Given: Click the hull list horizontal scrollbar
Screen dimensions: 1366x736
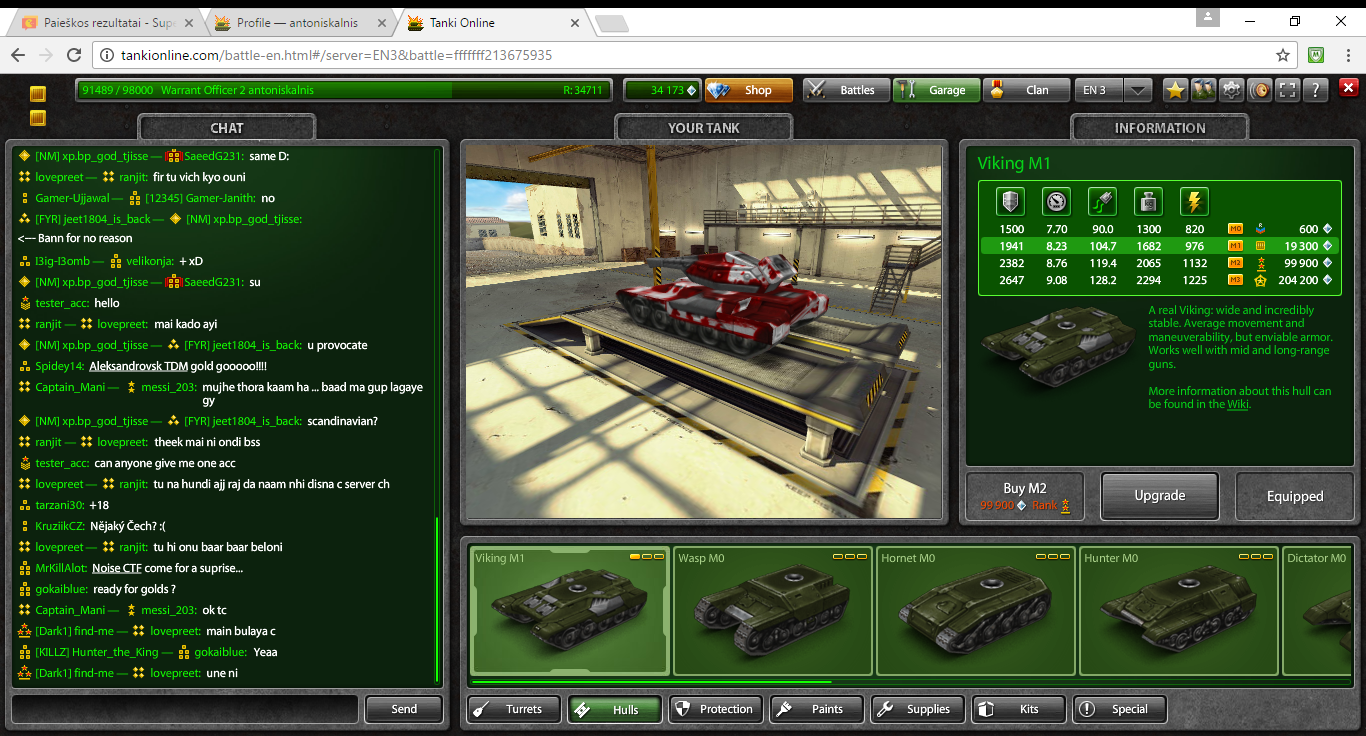Looking at the screenshot, I should click(x=650, y=683).
